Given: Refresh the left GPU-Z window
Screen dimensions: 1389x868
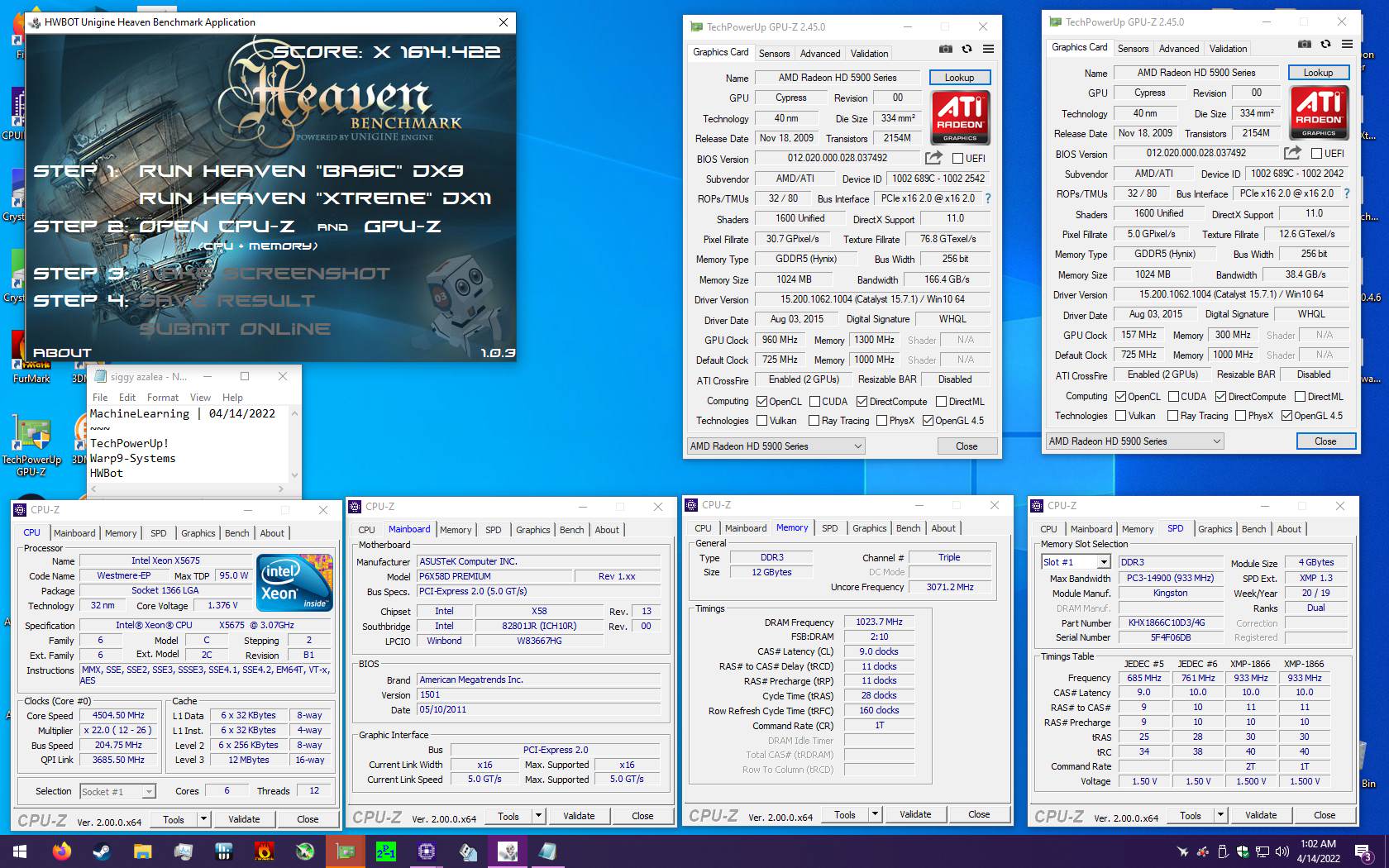Looking at the screenshot, I should tap(967, 50).
